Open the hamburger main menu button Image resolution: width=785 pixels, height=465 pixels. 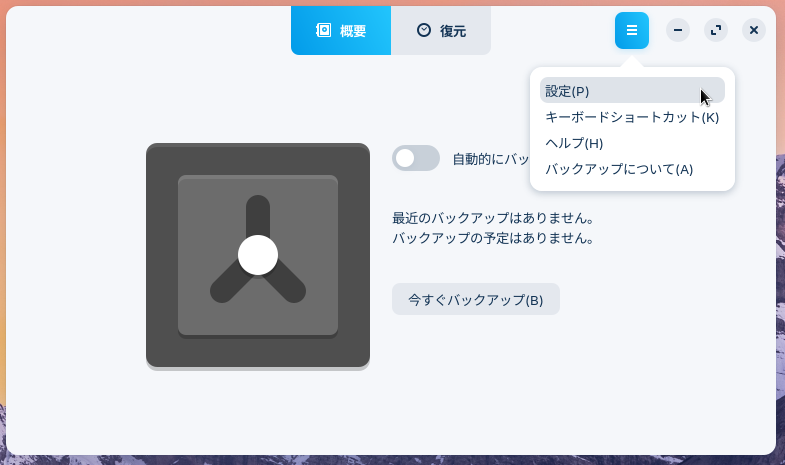click(632, 31)
